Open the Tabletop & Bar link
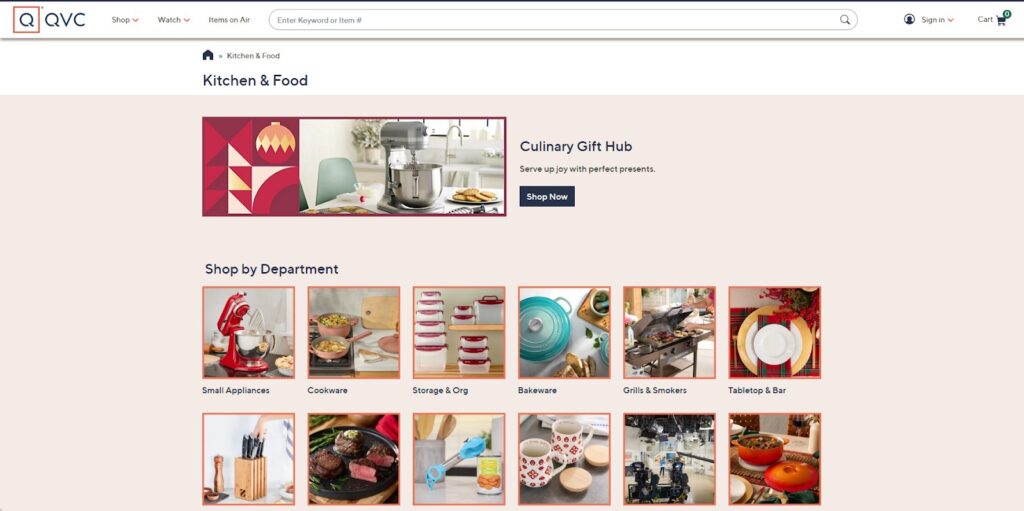Viewport: 1024px width, 511px height. [x=757, y=390]
